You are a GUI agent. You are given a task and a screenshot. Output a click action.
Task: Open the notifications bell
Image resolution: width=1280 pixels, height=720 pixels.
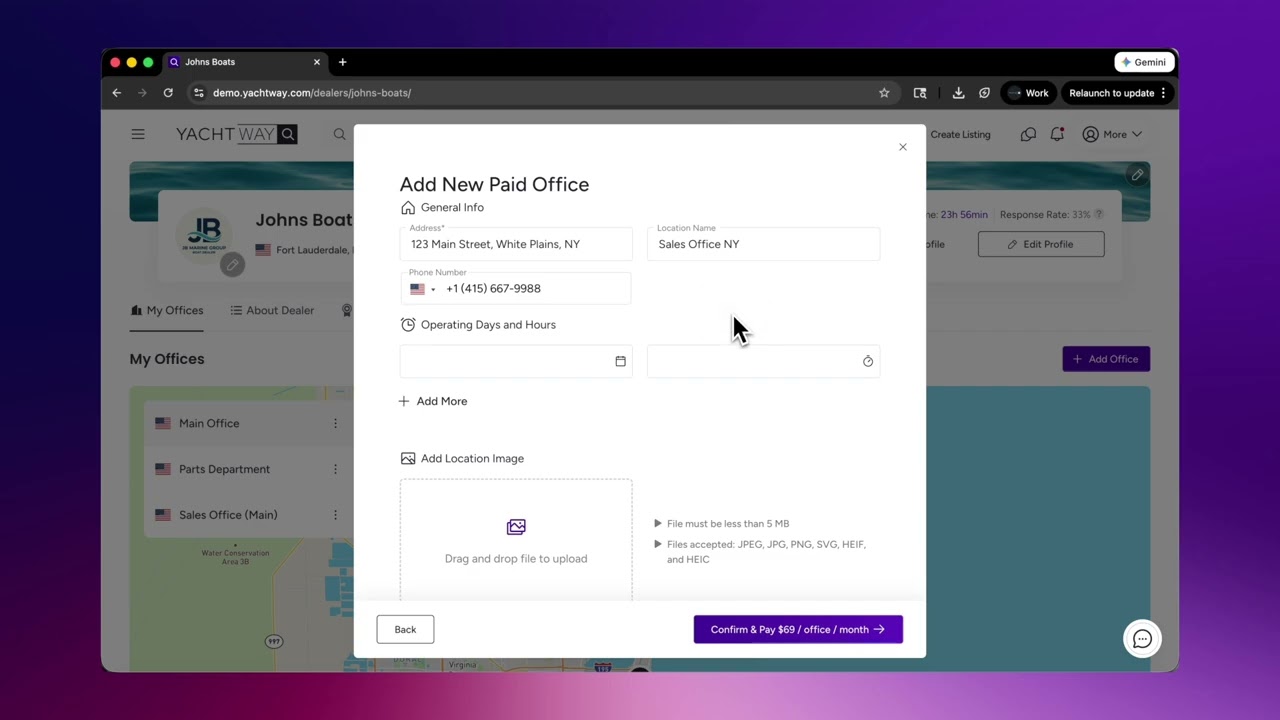tap(1057, 134)
